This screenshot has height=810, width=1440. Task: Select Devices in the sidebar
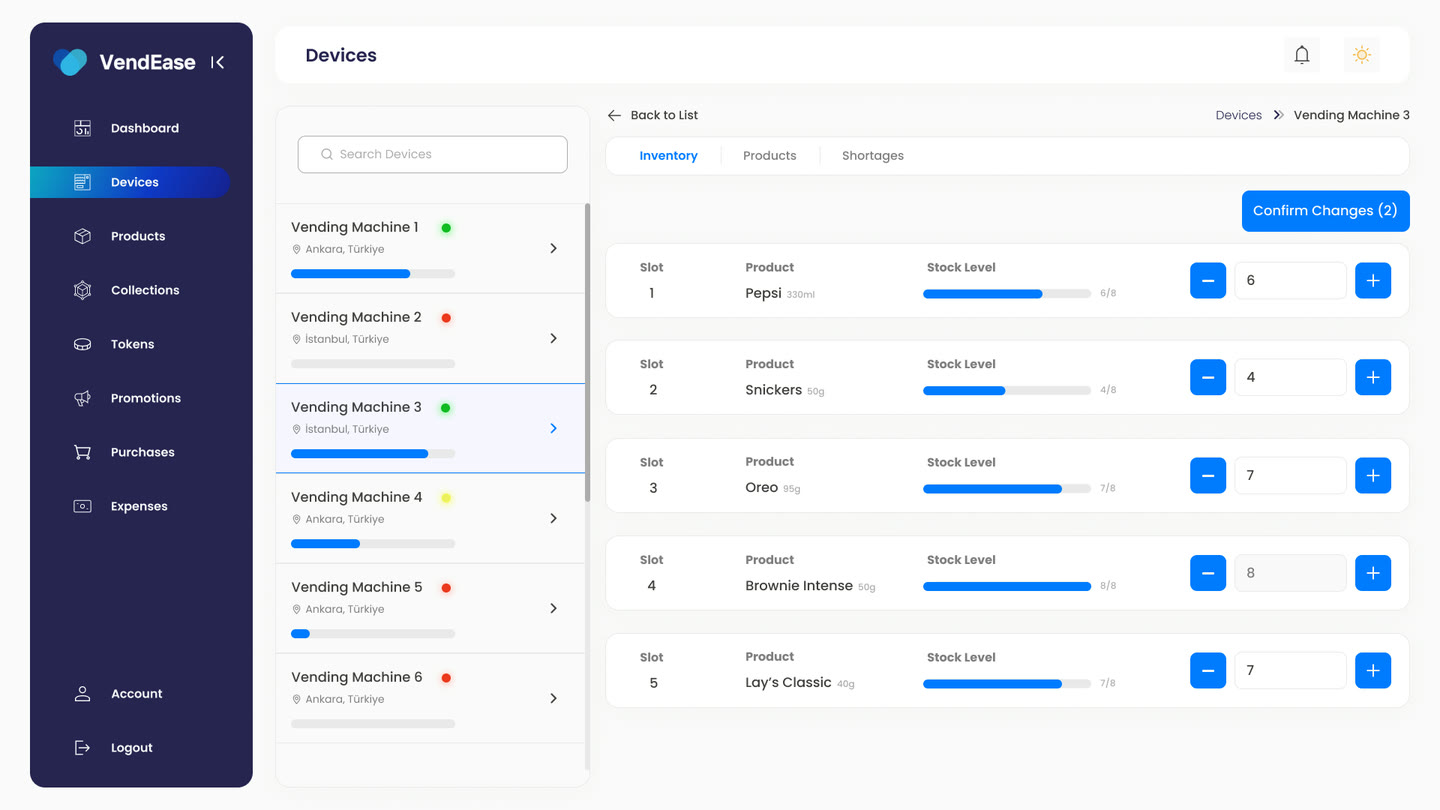130,182
